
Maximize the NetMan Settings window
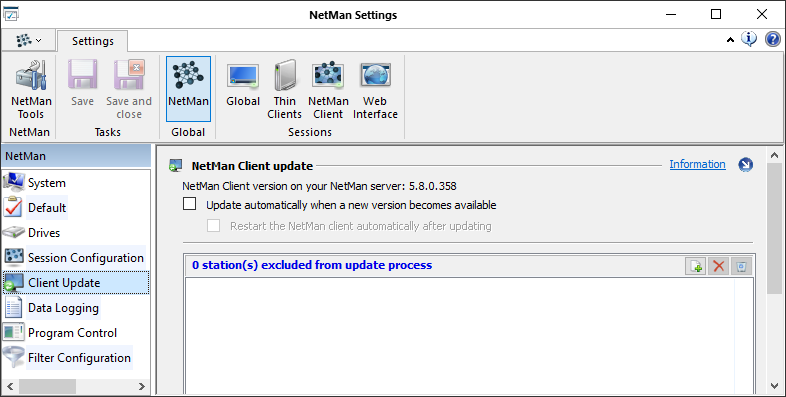tap(716, 14)
